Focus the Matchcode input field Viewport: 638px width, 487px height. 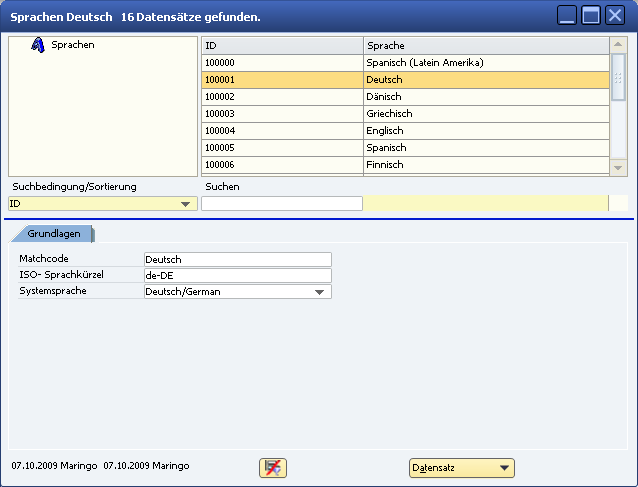click(237, 260)
